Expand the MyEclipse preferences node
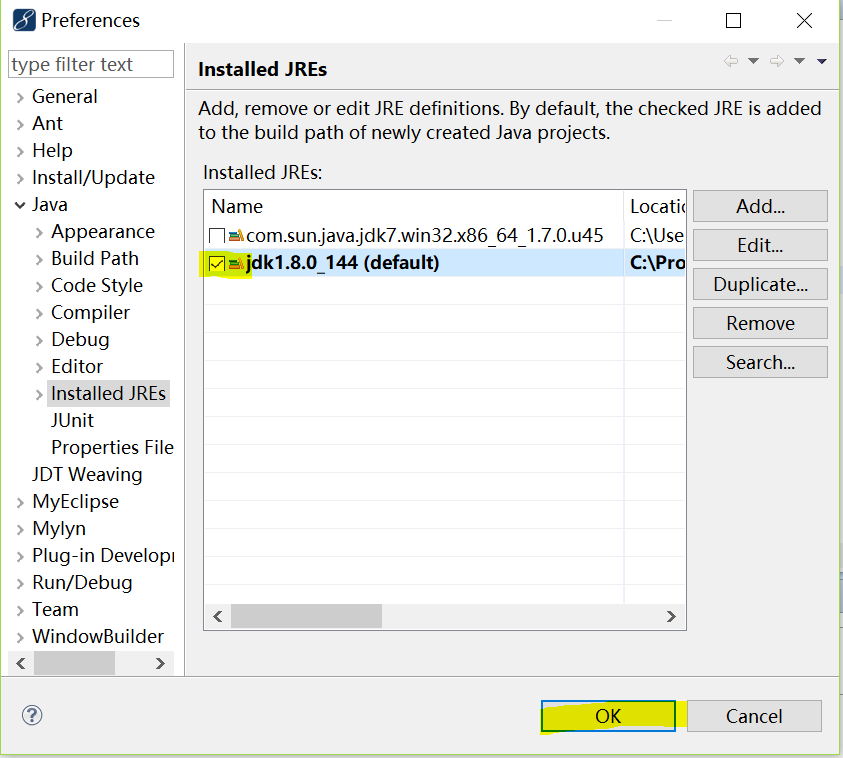843x758 pixels. pos(20,502)
